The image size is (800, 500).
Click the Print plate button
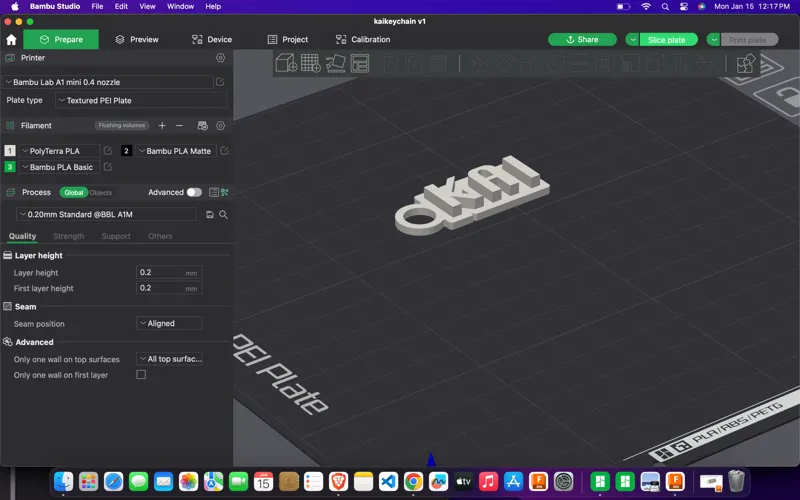point(749,40)
